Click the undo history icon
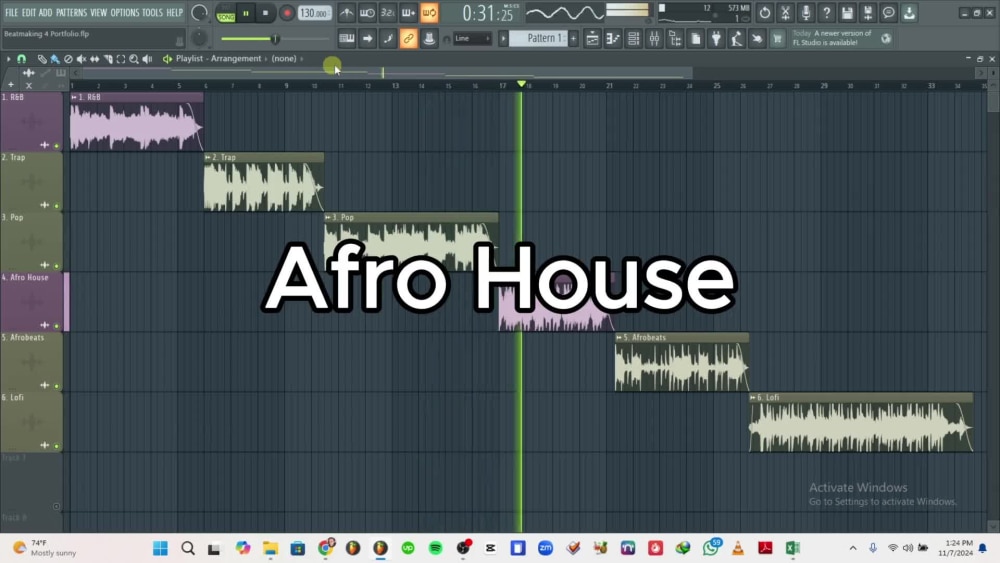1000x563 pixels. [765, 13]
